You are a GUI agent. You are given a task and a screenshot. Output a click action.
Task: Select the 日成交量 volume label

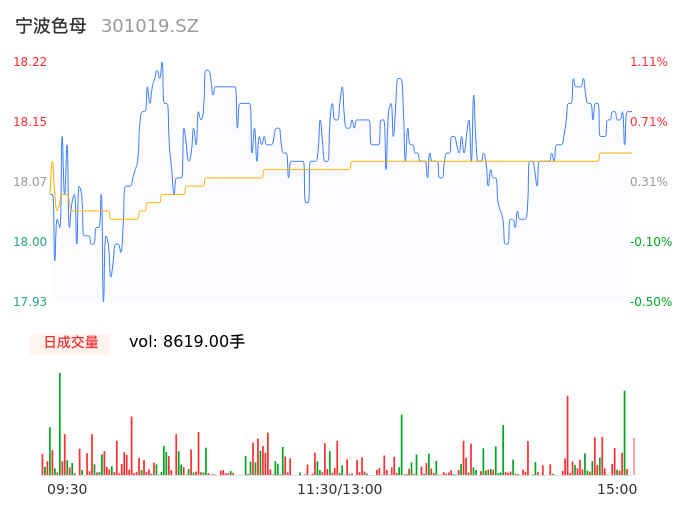click(x=71, y=343)
